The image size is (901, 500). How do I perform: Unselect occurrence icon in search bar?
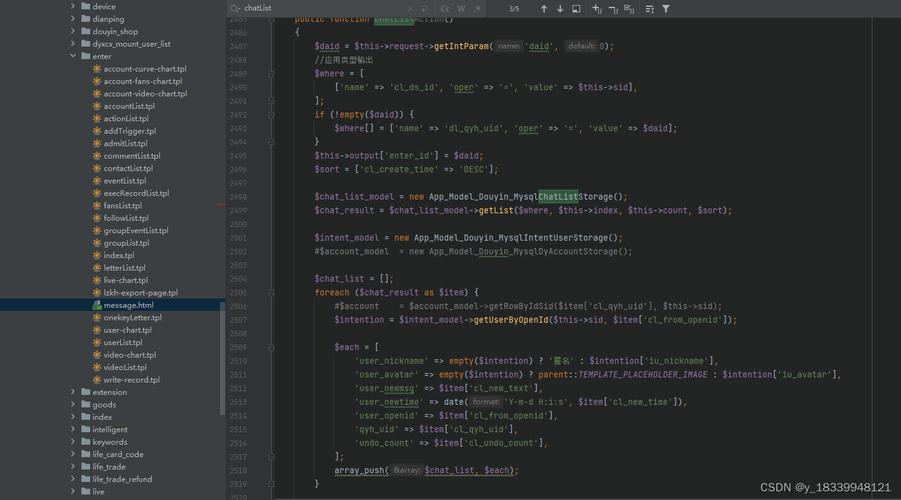click(613, 9)
